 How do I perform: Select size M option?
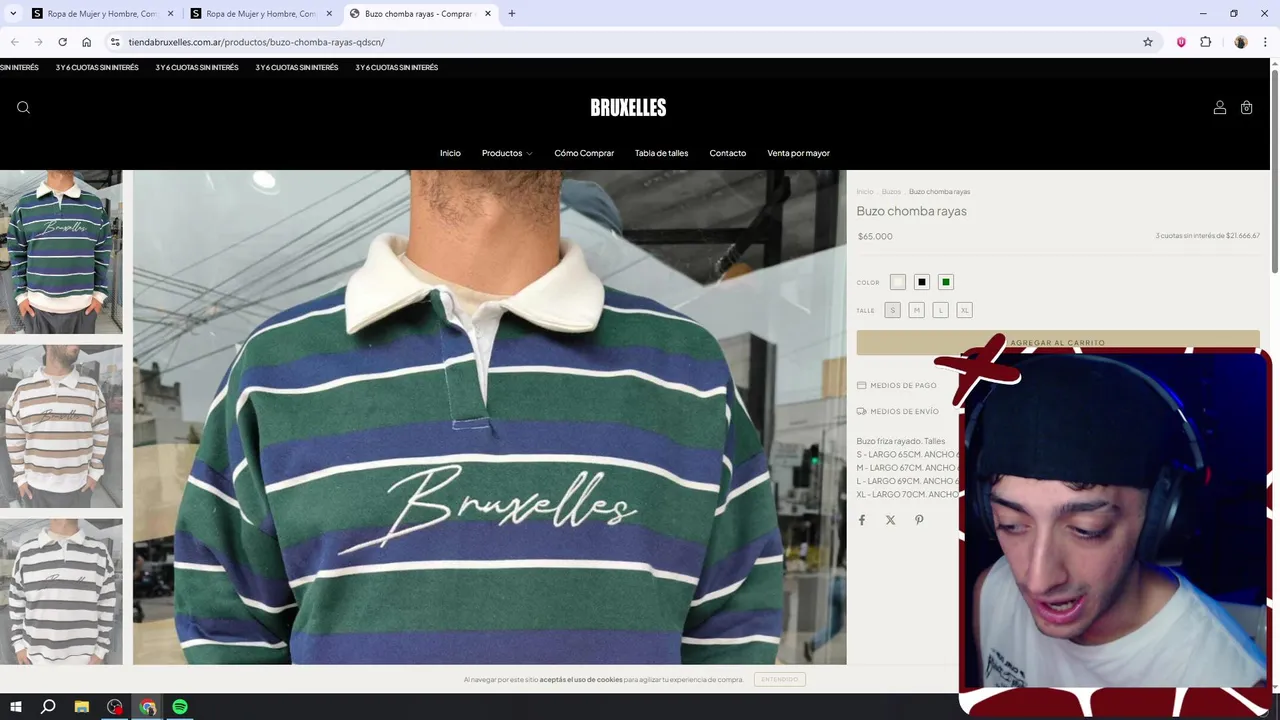click(x=916, y=310)
